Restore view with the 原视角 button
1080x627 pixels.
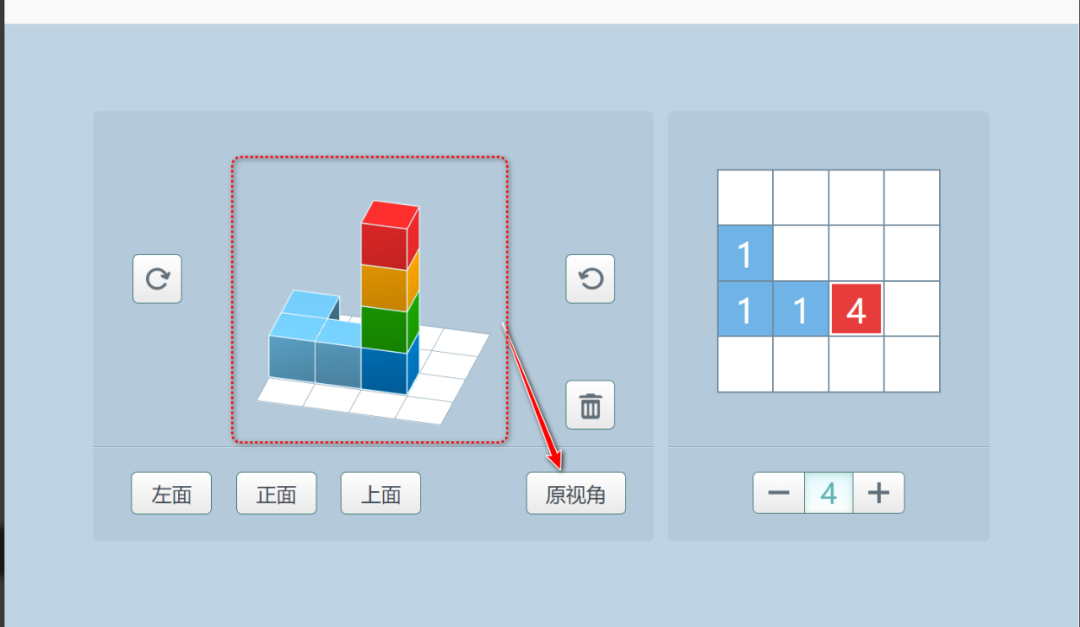pyautogui.click(x=576, y=492)
